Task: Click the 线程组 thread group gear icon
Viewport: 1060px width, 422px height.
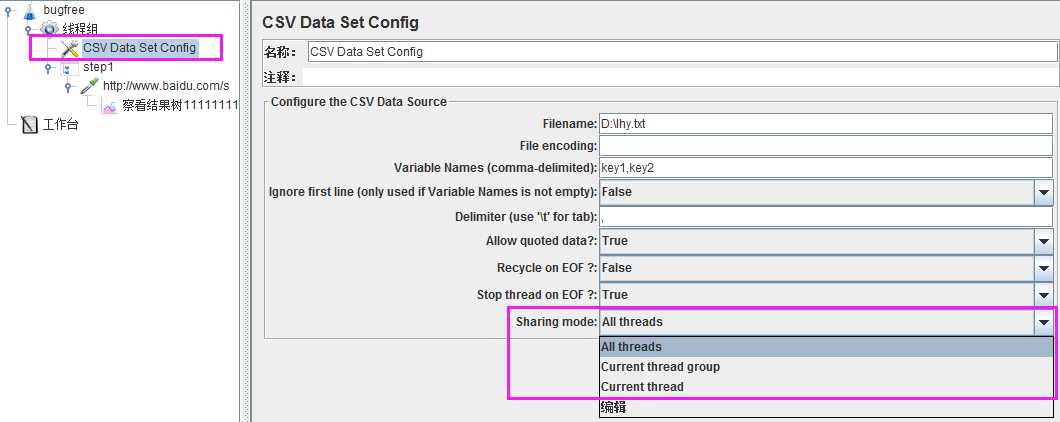Action: pos(49,29)
